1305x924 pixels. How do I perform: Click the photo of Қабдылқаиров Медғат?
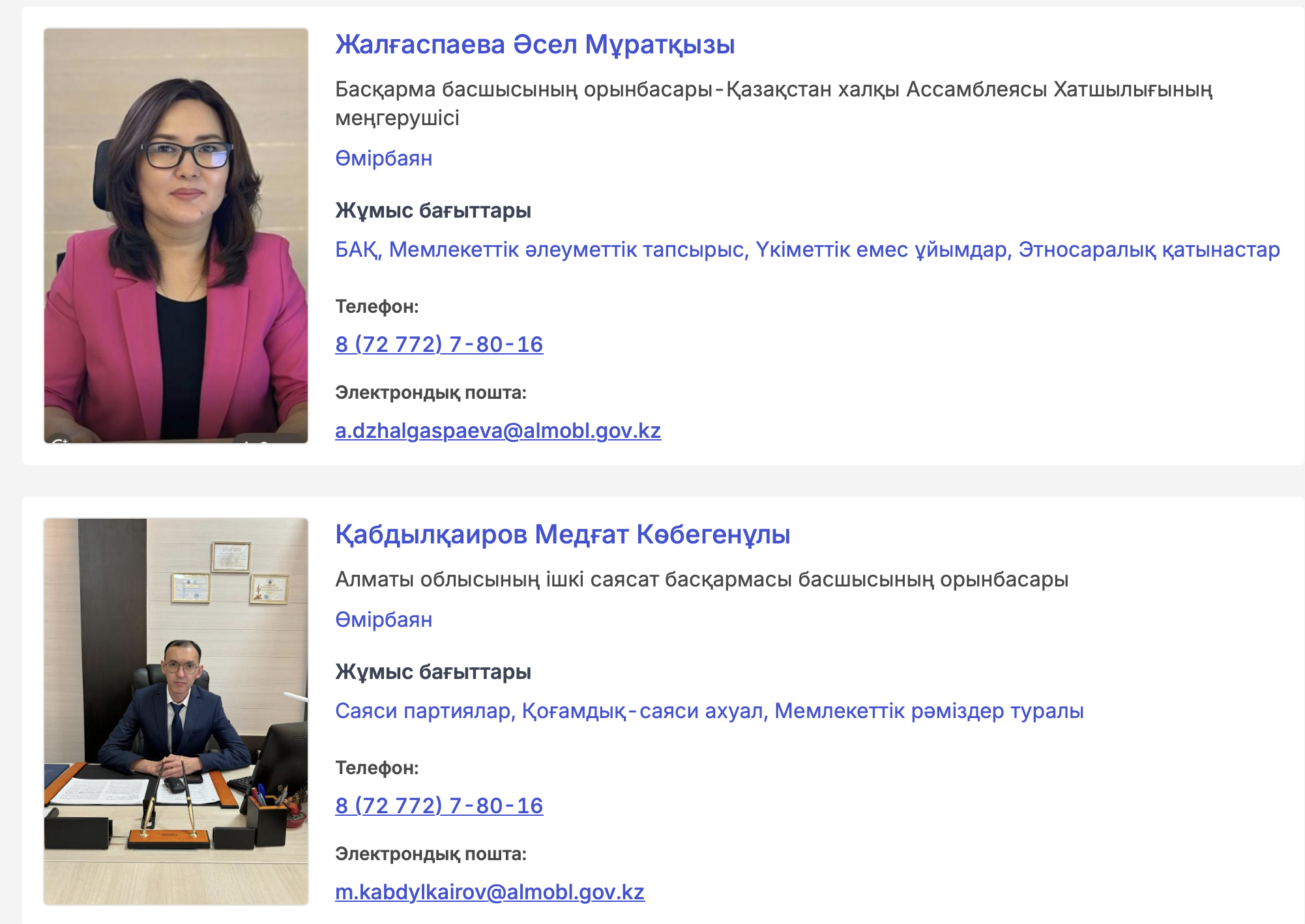[x=176, y=712]
